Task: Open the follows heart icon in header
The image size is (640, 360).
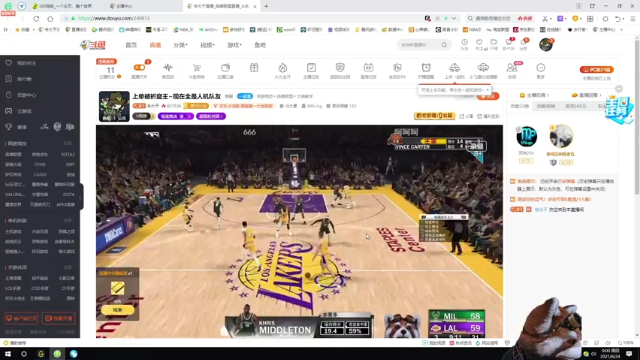Action: coord(479,44)
